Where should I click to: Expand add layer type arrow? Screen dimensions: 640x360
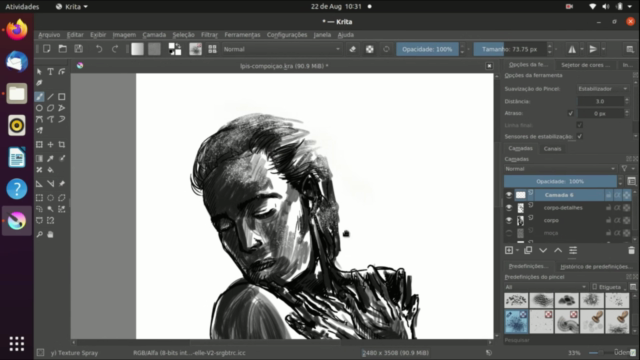click(x=518, y=251)
